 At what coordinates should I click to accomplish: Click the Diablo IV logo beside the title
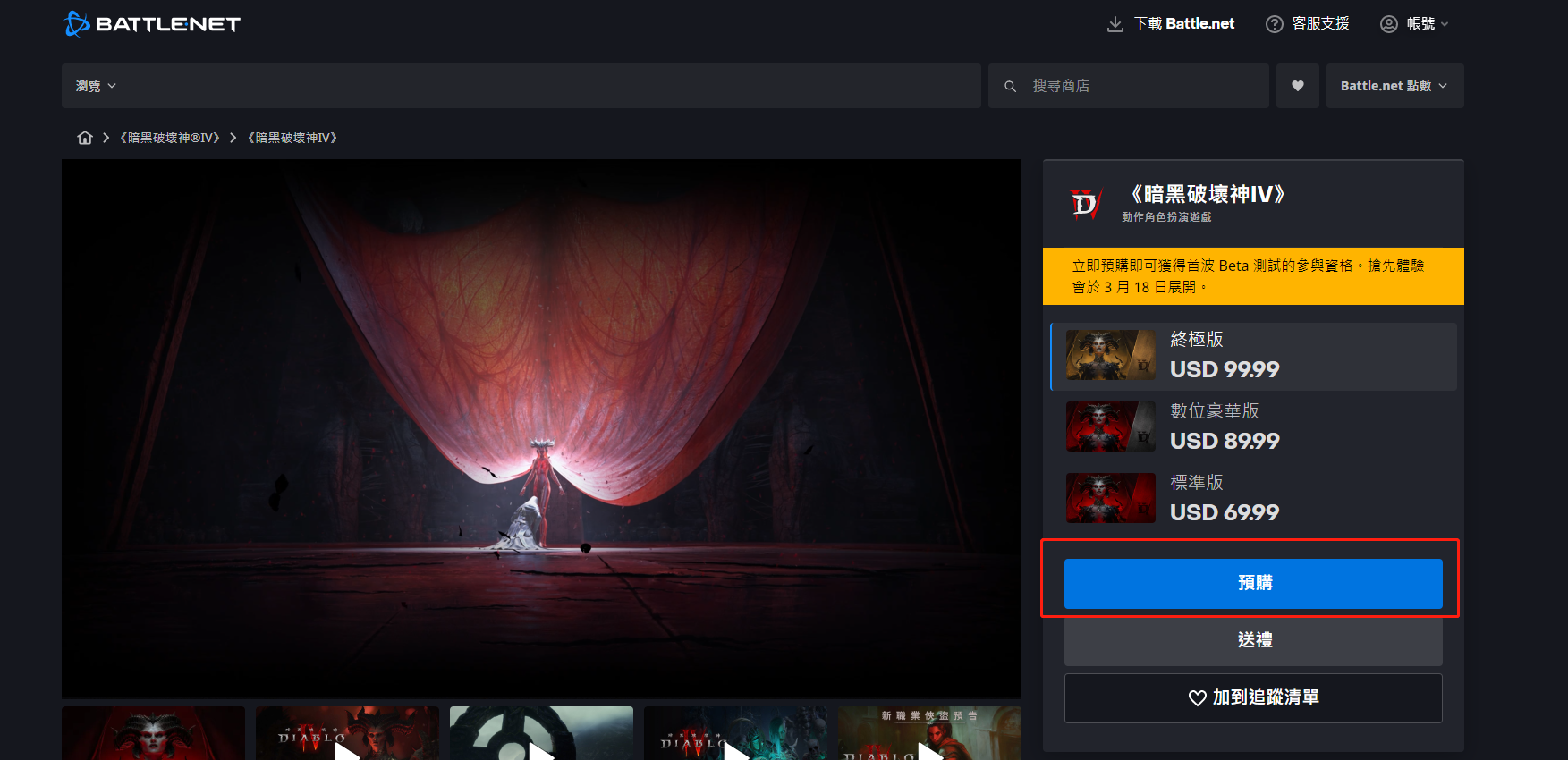click(1085, 203)
